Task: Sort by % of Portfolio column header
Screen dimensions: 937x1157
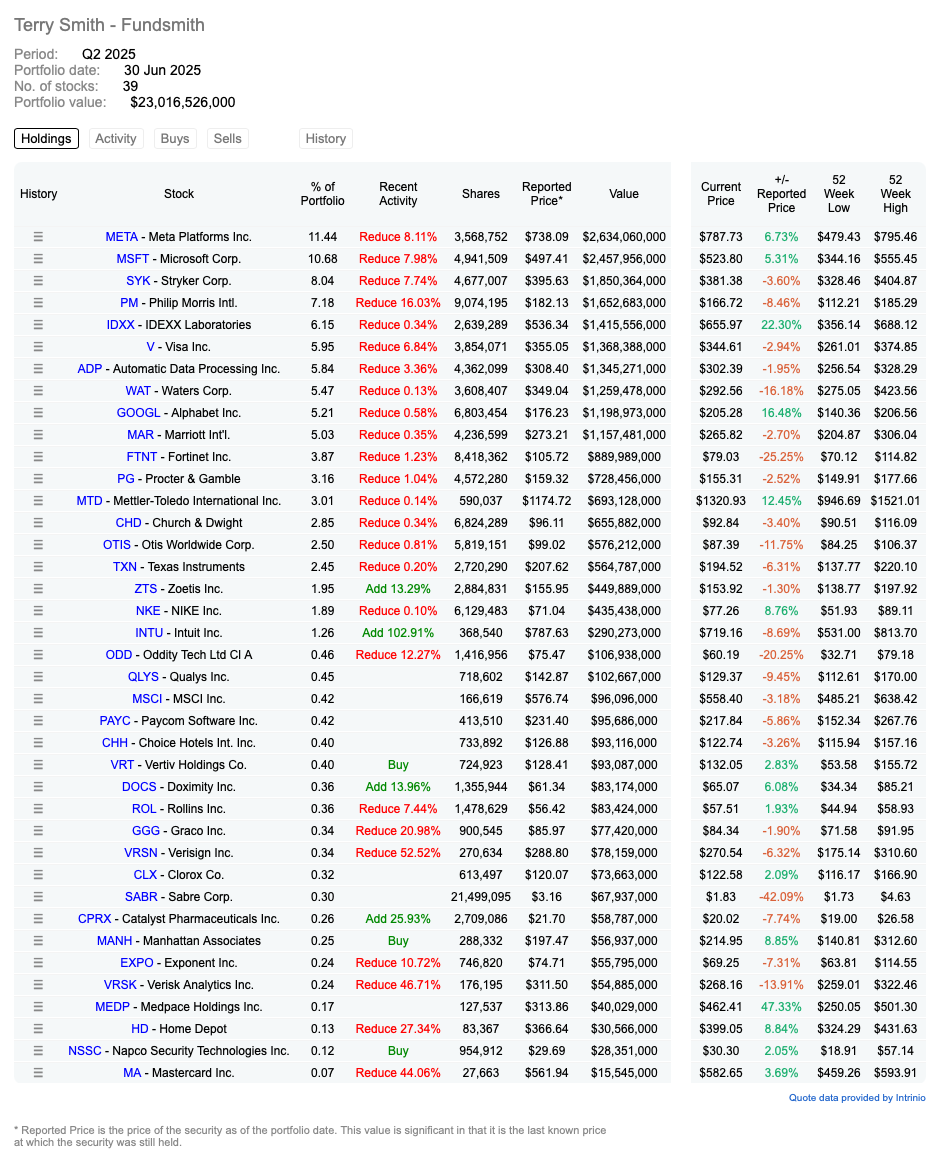Action: (322, 194)
